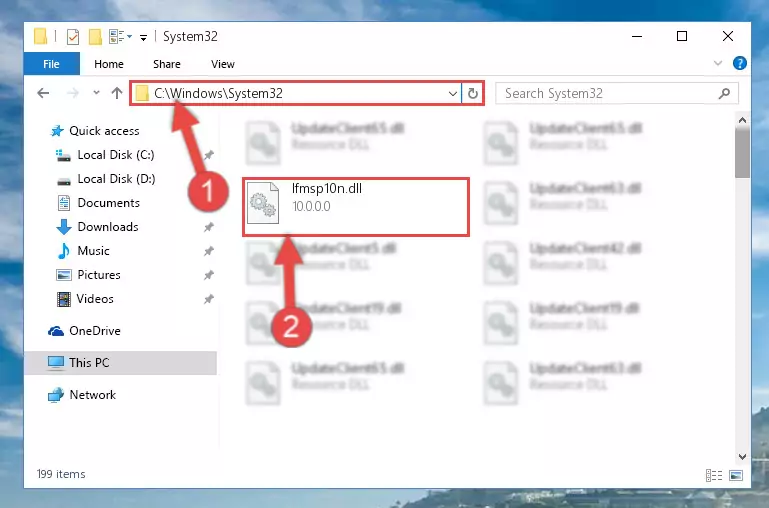
Task: Expand the ribbon with the chevron
Action: (718, 63)
